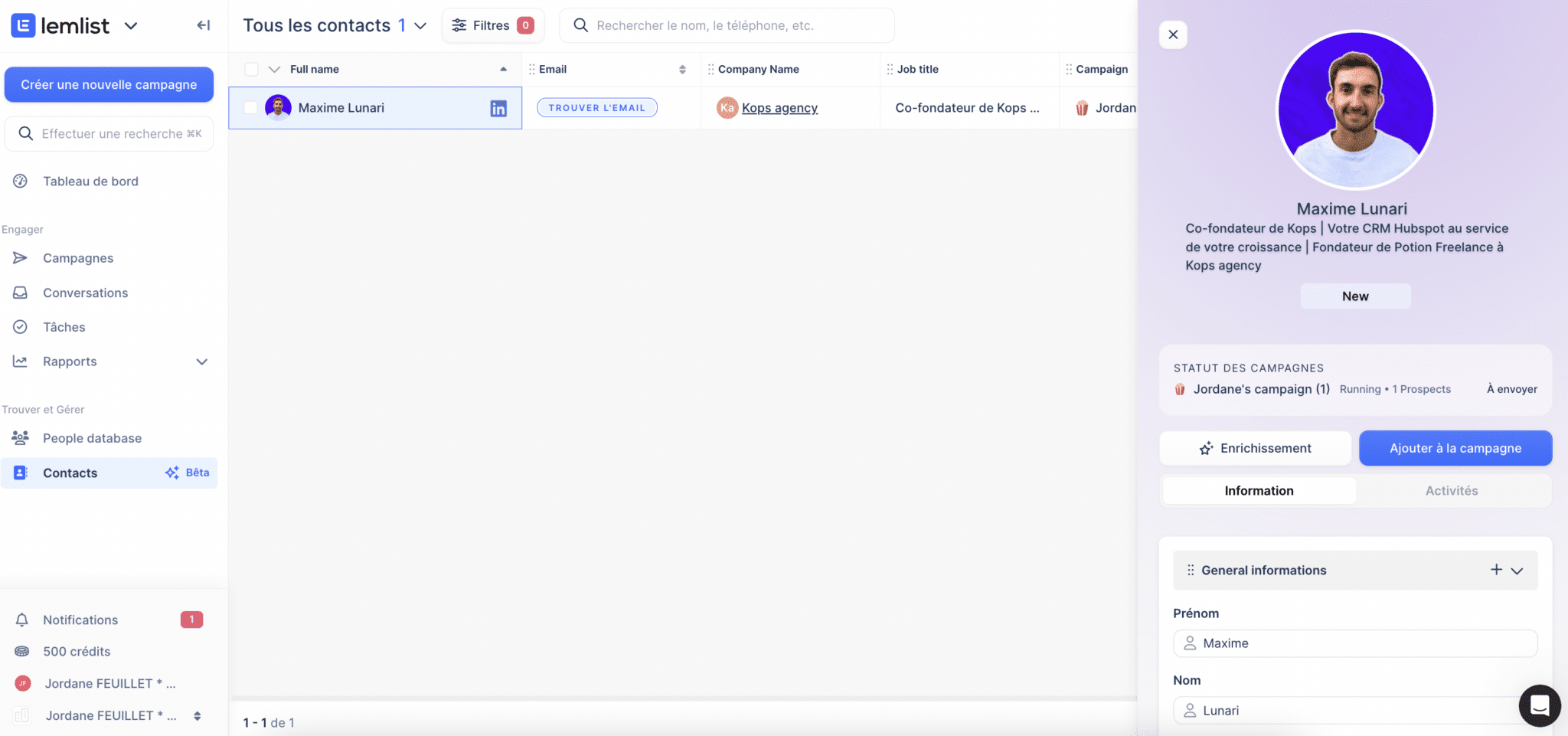Click drag handle beside General informations
The height and width of the screenshot is (736, 1568).
(1191, 570)
